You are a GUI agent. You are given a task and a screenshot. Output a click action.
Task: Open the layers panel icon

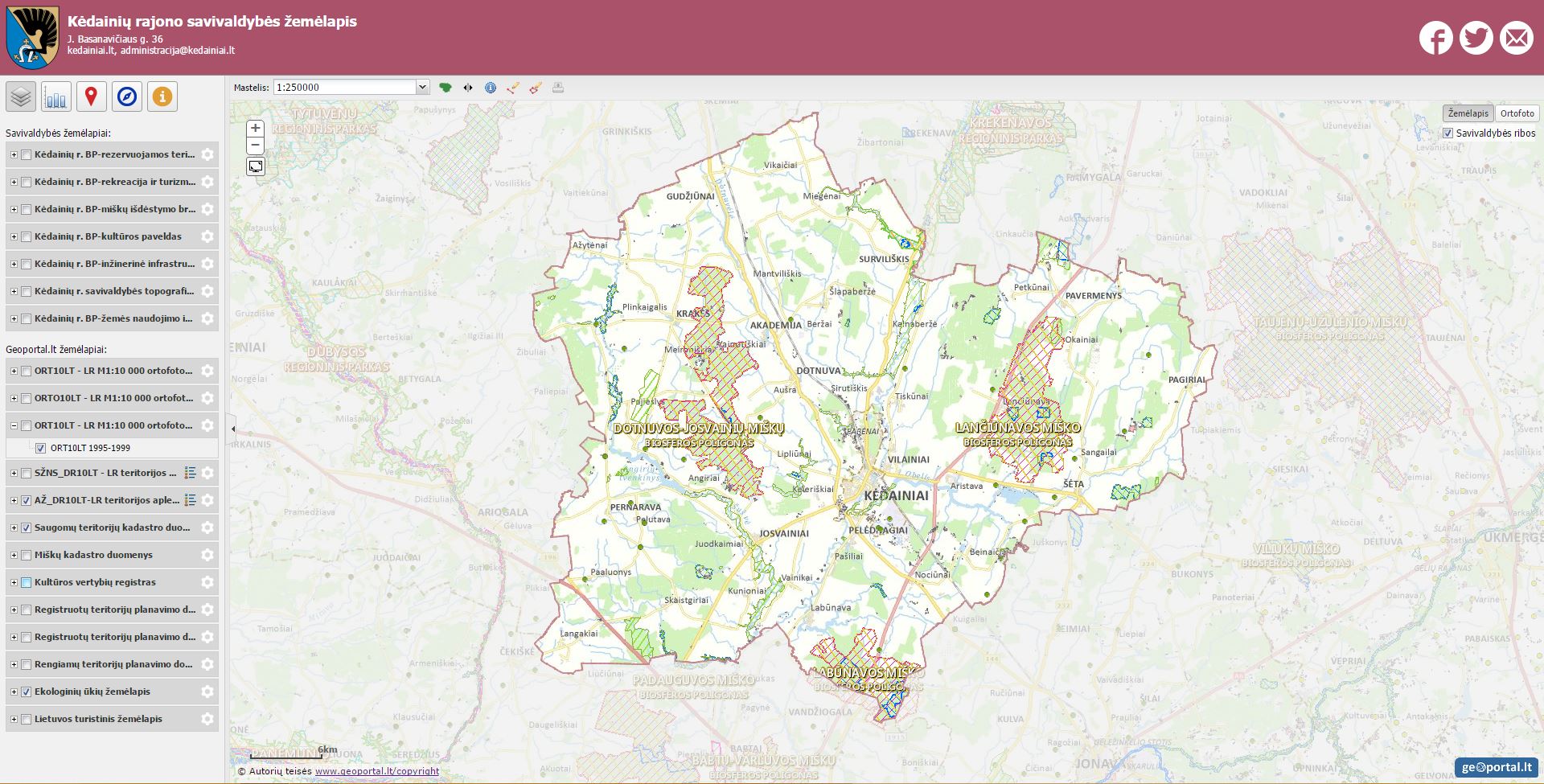[x=21, y=97]
